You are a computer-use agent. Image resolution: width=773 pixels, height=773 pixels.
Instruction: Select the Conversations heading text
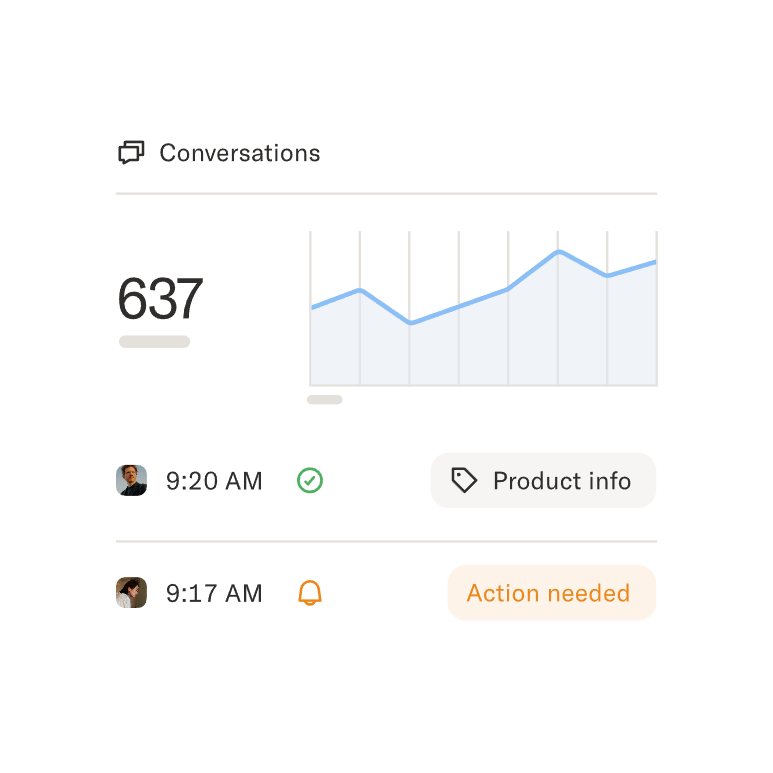(240, 153)
